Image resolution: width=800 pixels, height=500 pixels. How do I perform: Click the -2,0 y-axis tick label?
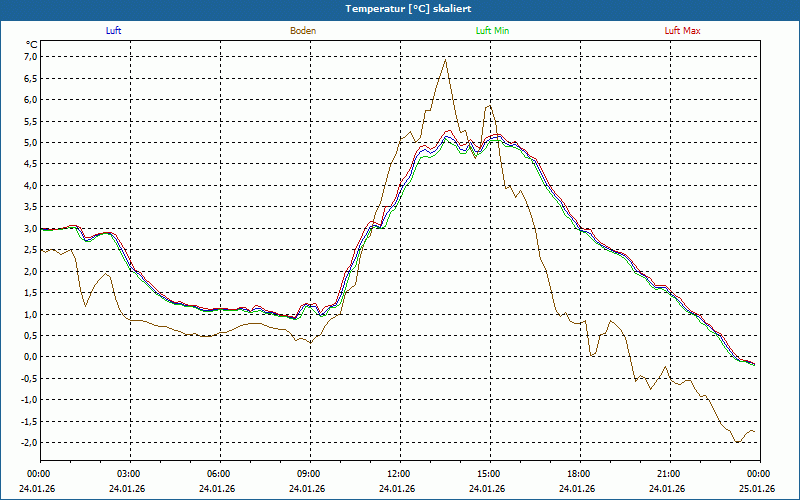coord(28,443)
